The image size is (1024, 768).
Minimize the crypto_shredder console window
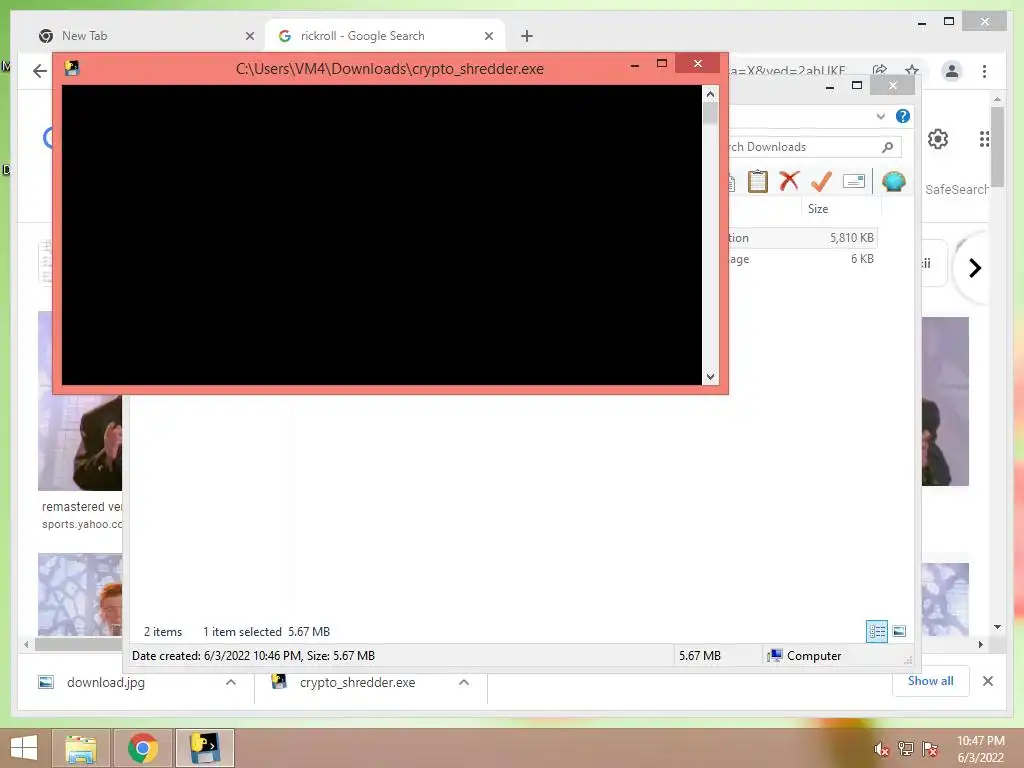click(634, 64)
